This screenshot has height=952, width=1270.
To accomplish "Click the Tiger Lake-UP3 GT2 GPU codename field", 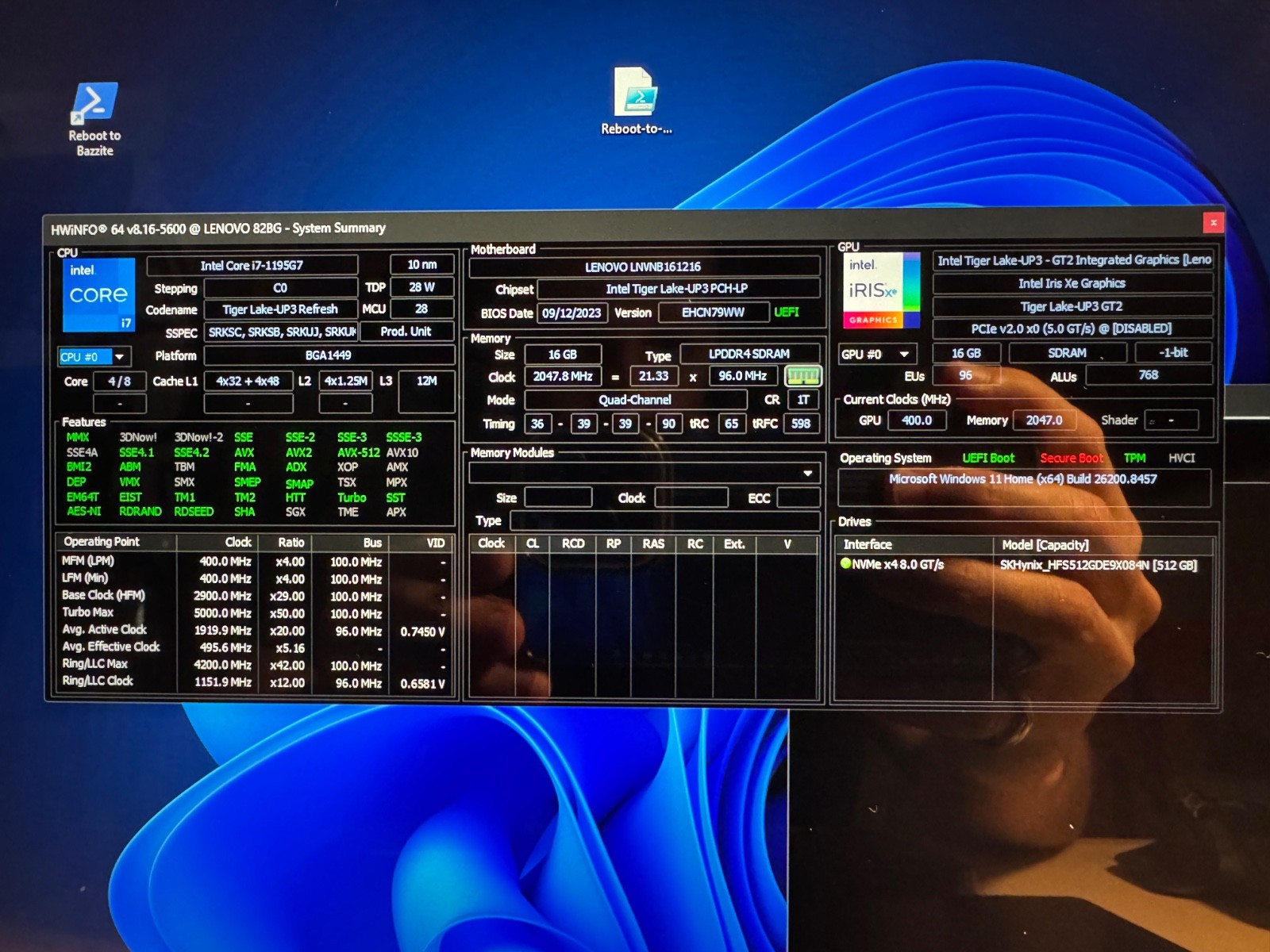I will [1072, 306].
